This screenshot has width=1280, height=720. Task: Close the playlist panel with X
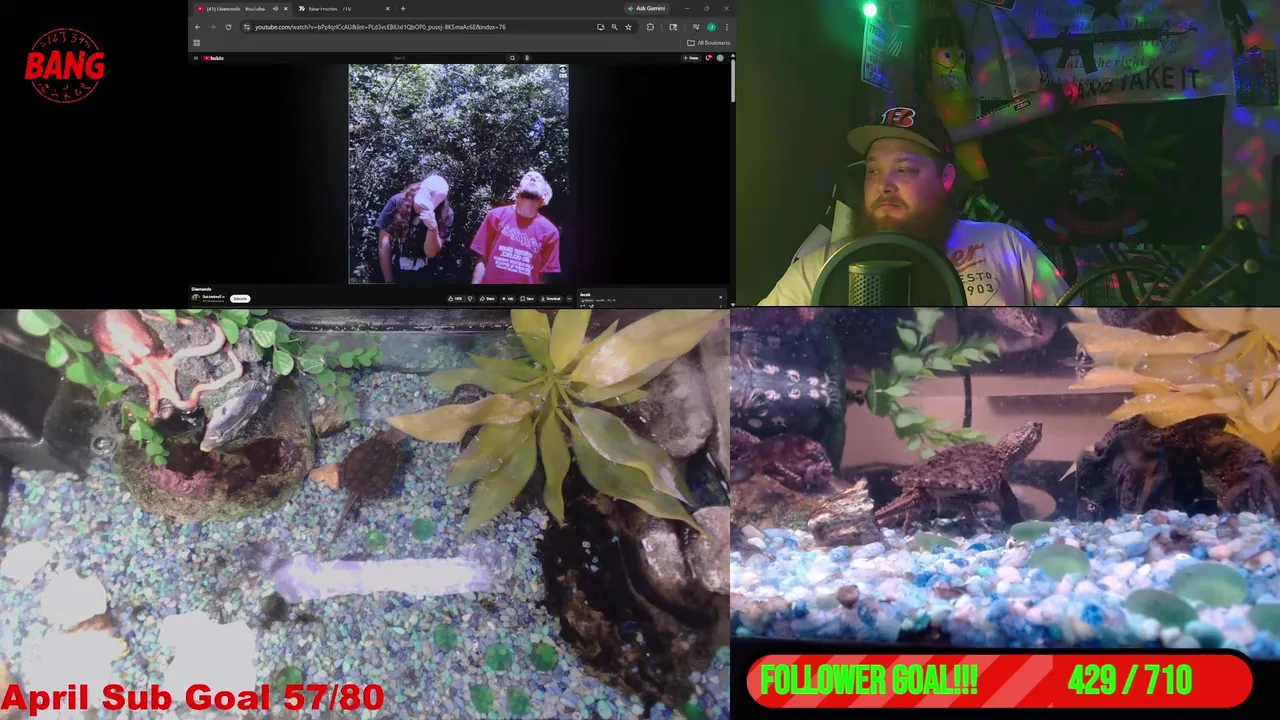(x=720, y=298)
